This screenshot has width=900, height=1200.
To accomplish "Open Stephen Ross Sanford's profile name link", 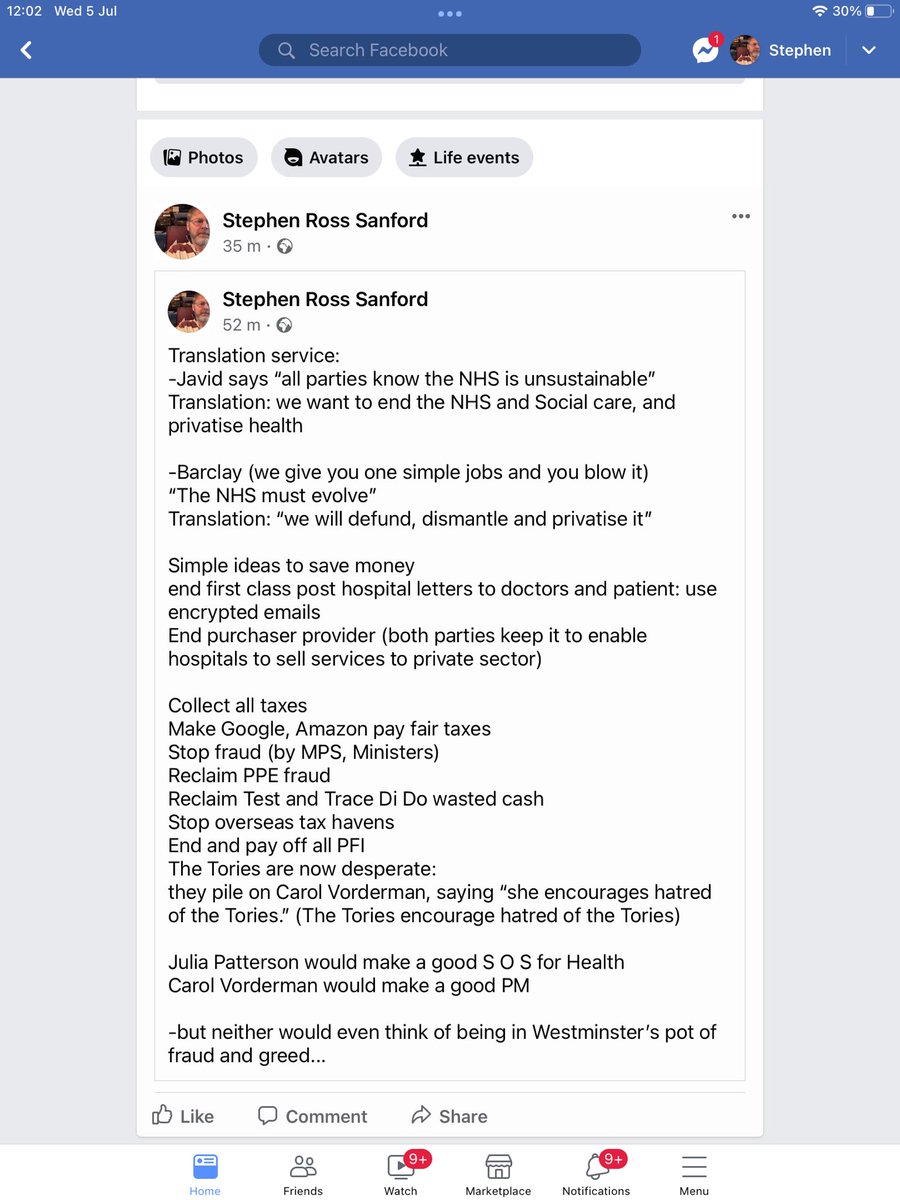I will (x=325, y=220).
